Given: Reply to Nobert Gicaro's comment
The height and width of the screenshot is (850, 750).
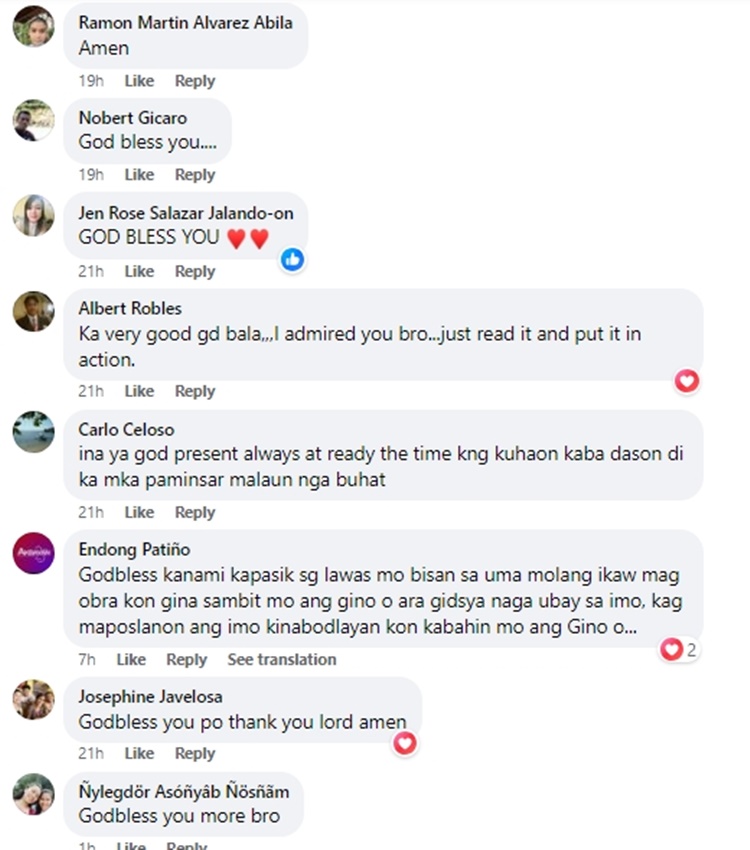Looking at the screenshot, I should tap(195, 175).
